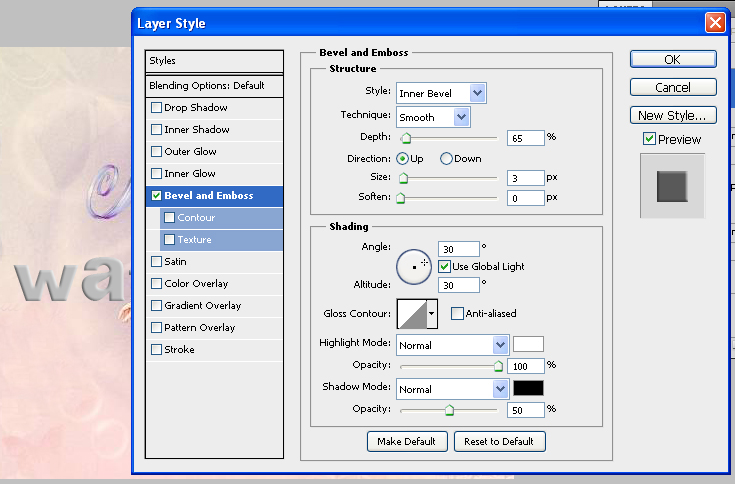
Task: Uncheck the Preview checkbox
Action: click(649, 139)
